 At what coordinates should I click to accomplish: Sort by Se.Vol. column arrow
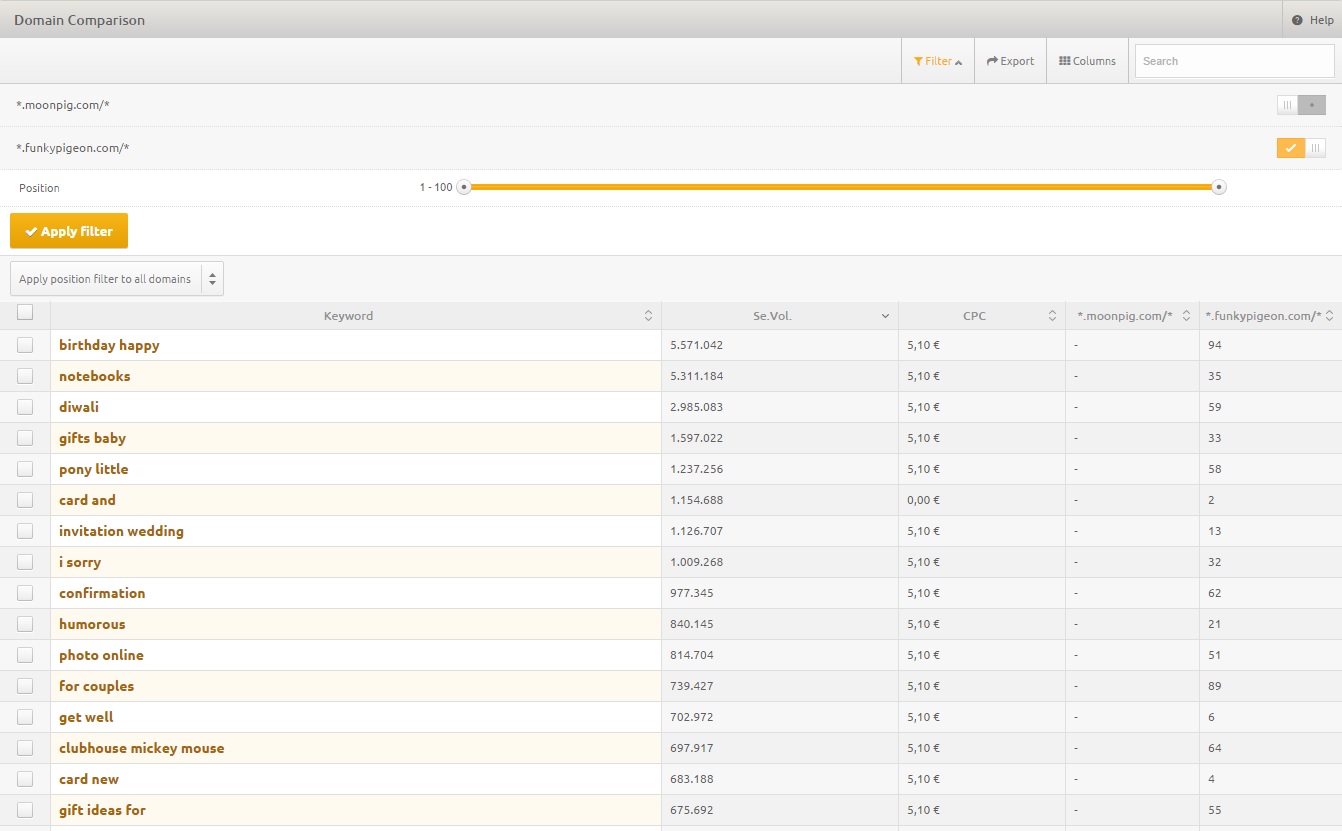885,316
